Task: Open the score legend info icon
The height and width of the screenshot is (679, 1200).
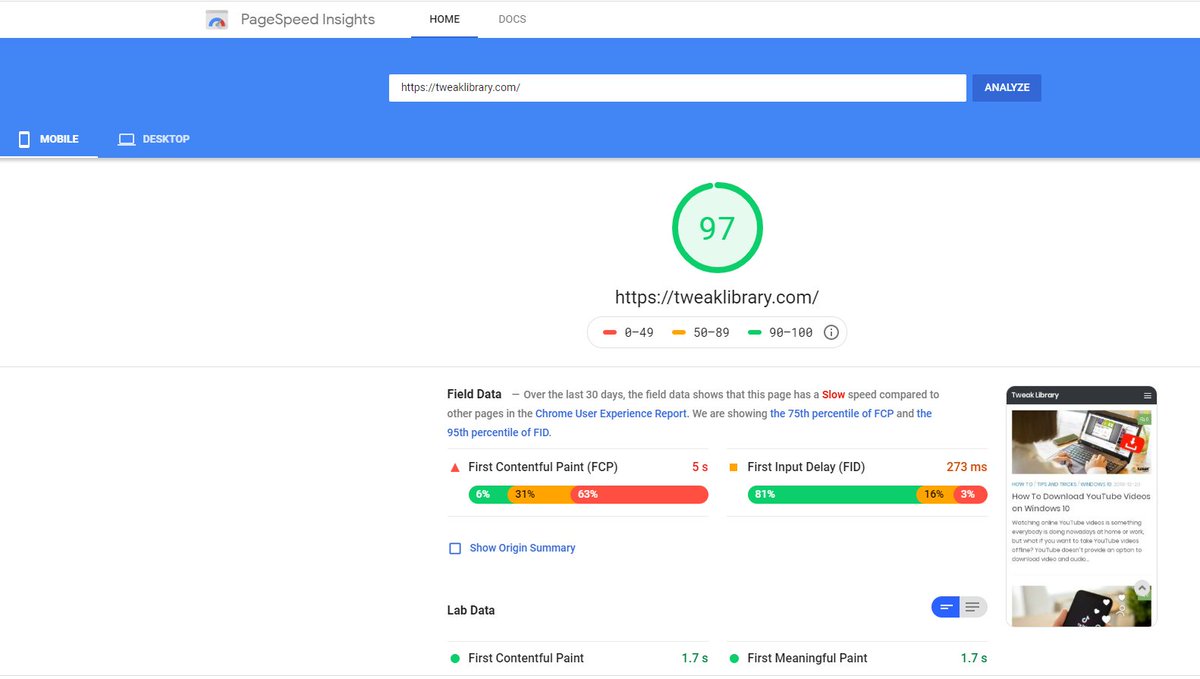Action: (831, 331)
